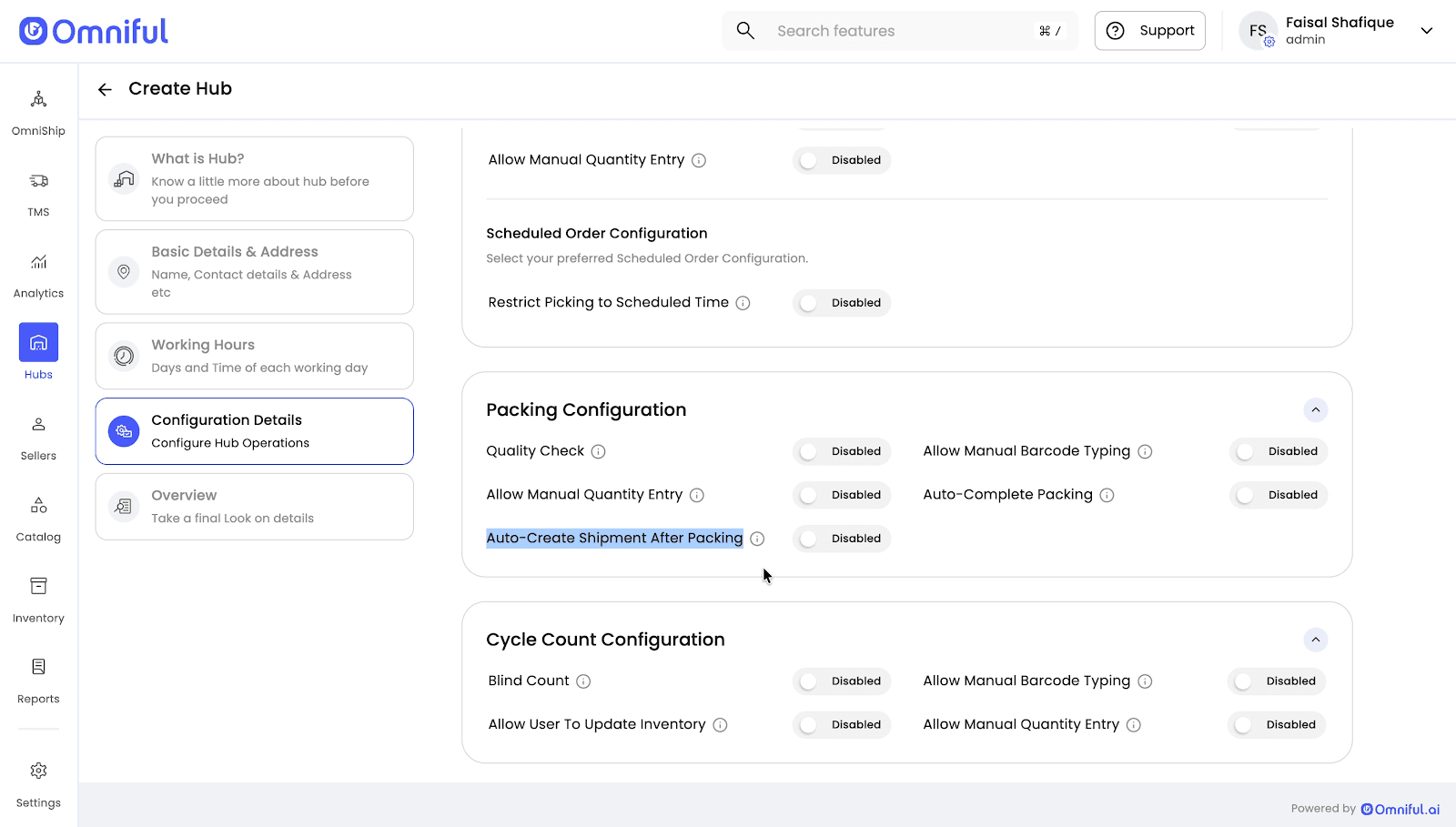Open the TMS truck icon
1456x827 pixels.
tap(38, 181)
